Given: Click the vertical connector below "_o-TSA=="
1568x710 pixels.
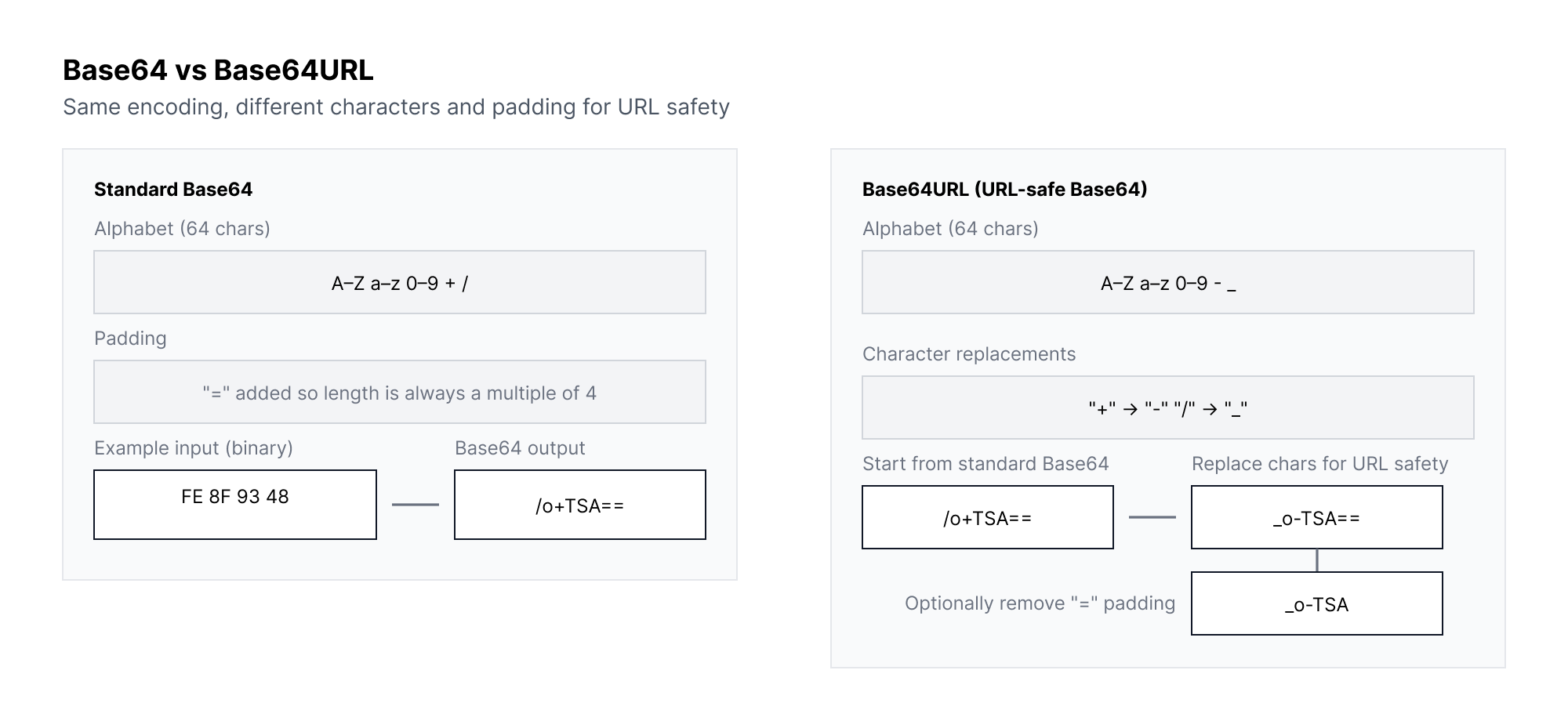Looking at the screenshot, I should [x=1317, y=560].
